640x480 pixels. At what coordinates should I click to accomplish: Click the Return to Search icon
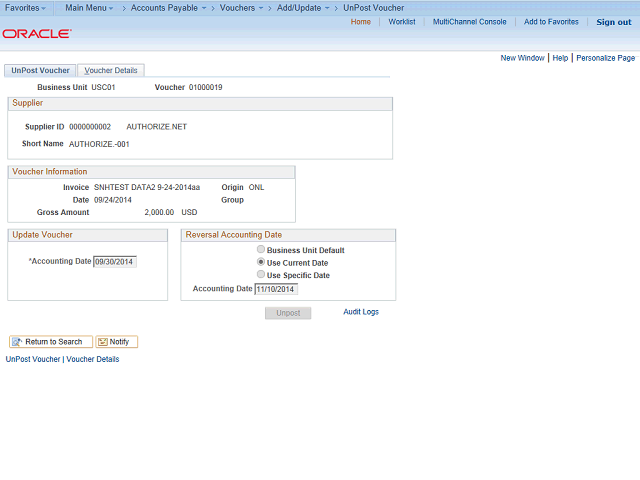[x=17, y=342]
